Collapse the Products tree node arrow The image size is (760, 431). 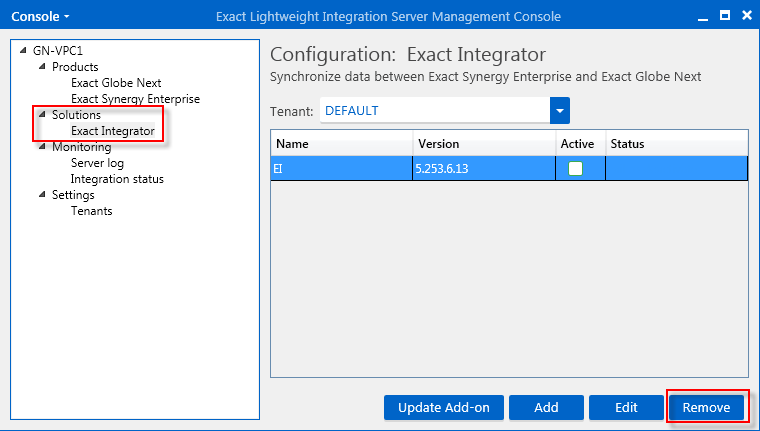(42, 66)
